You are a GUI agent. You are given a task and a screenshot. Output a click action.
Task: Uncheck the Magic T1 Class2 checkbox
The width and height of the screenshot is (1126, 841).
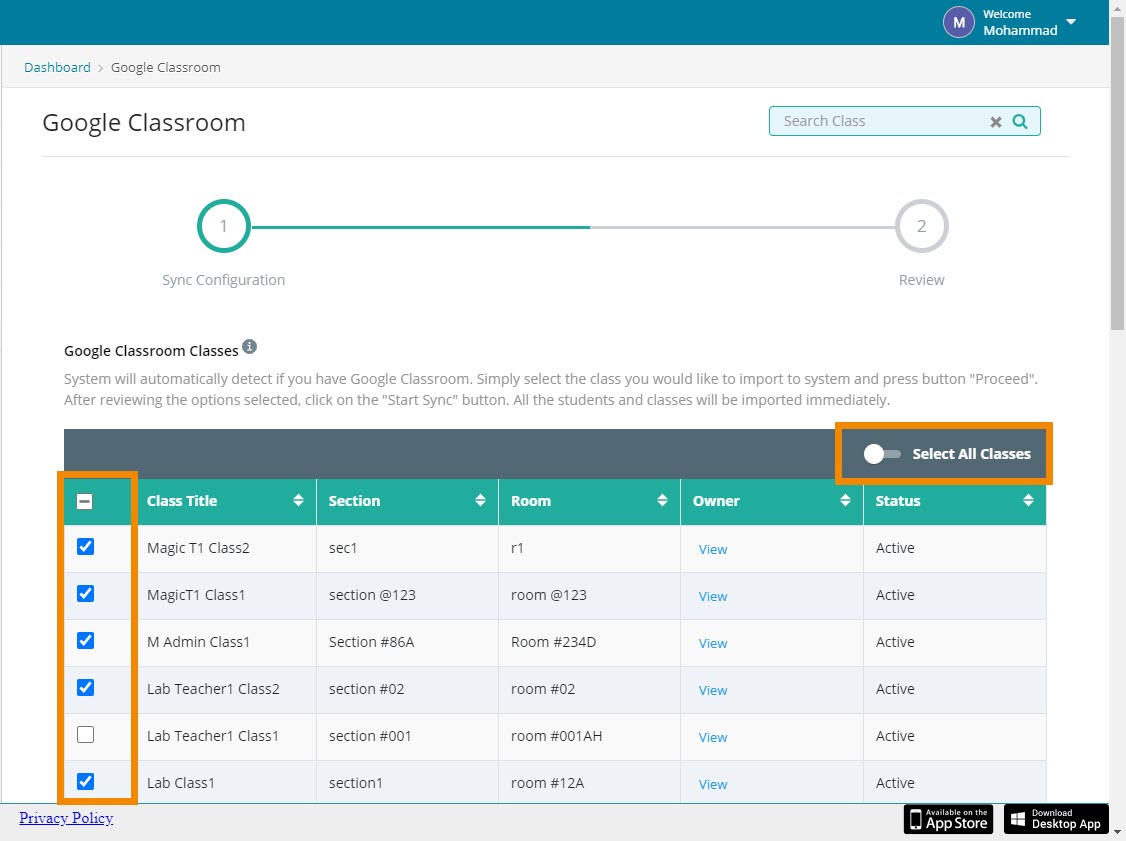(x=86, y=547)
